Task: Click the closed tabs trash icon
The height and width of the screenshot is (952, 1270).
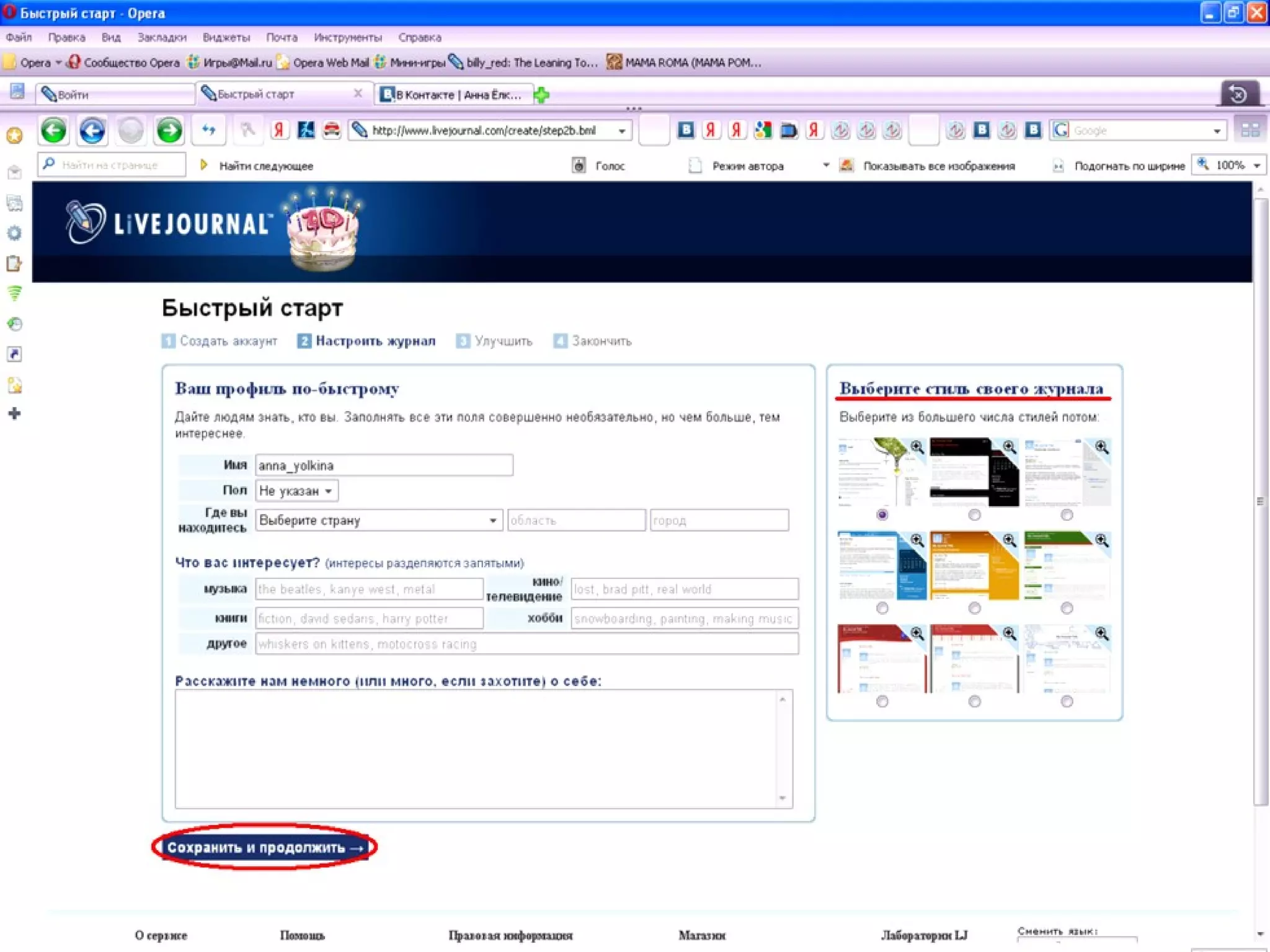Action: point(1238,94)
